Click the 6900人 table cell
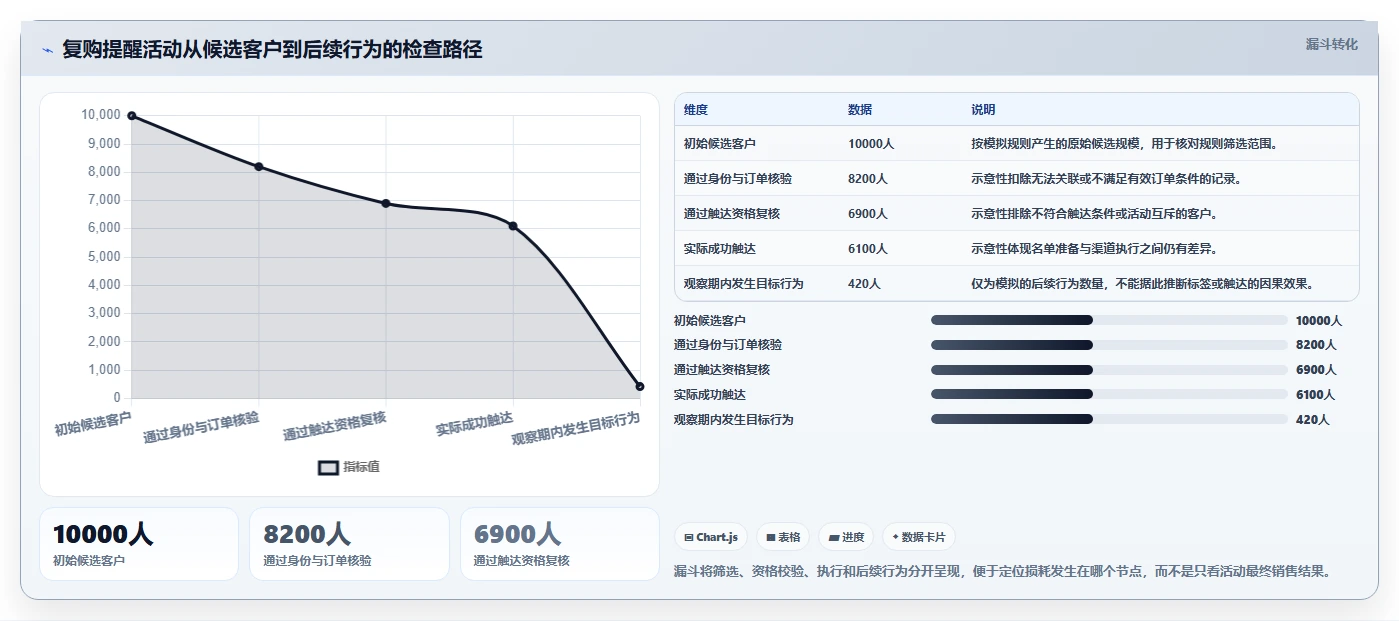 868,214
